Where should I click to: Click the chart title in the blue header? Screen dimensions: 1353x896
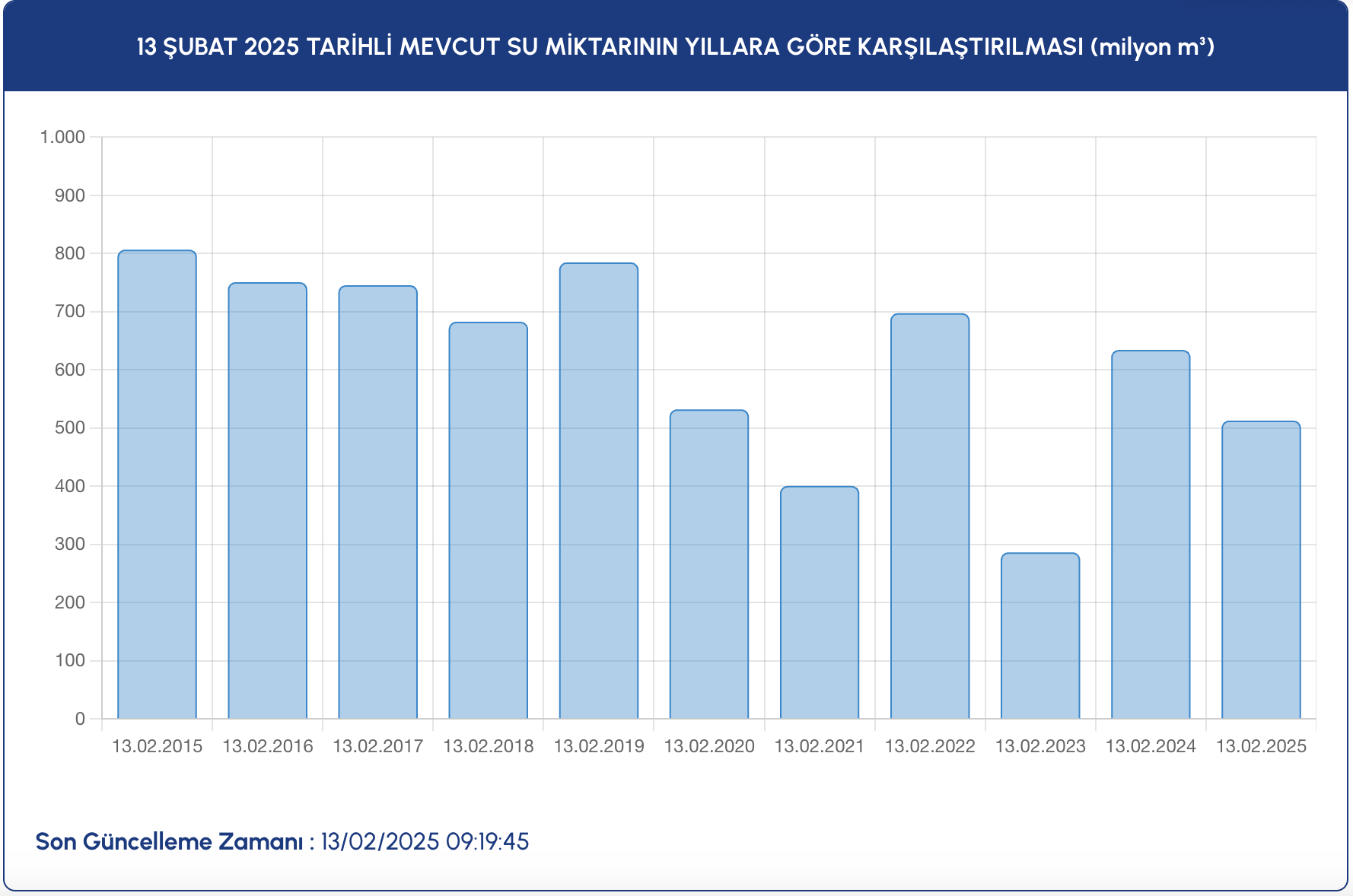coord(676,47)
